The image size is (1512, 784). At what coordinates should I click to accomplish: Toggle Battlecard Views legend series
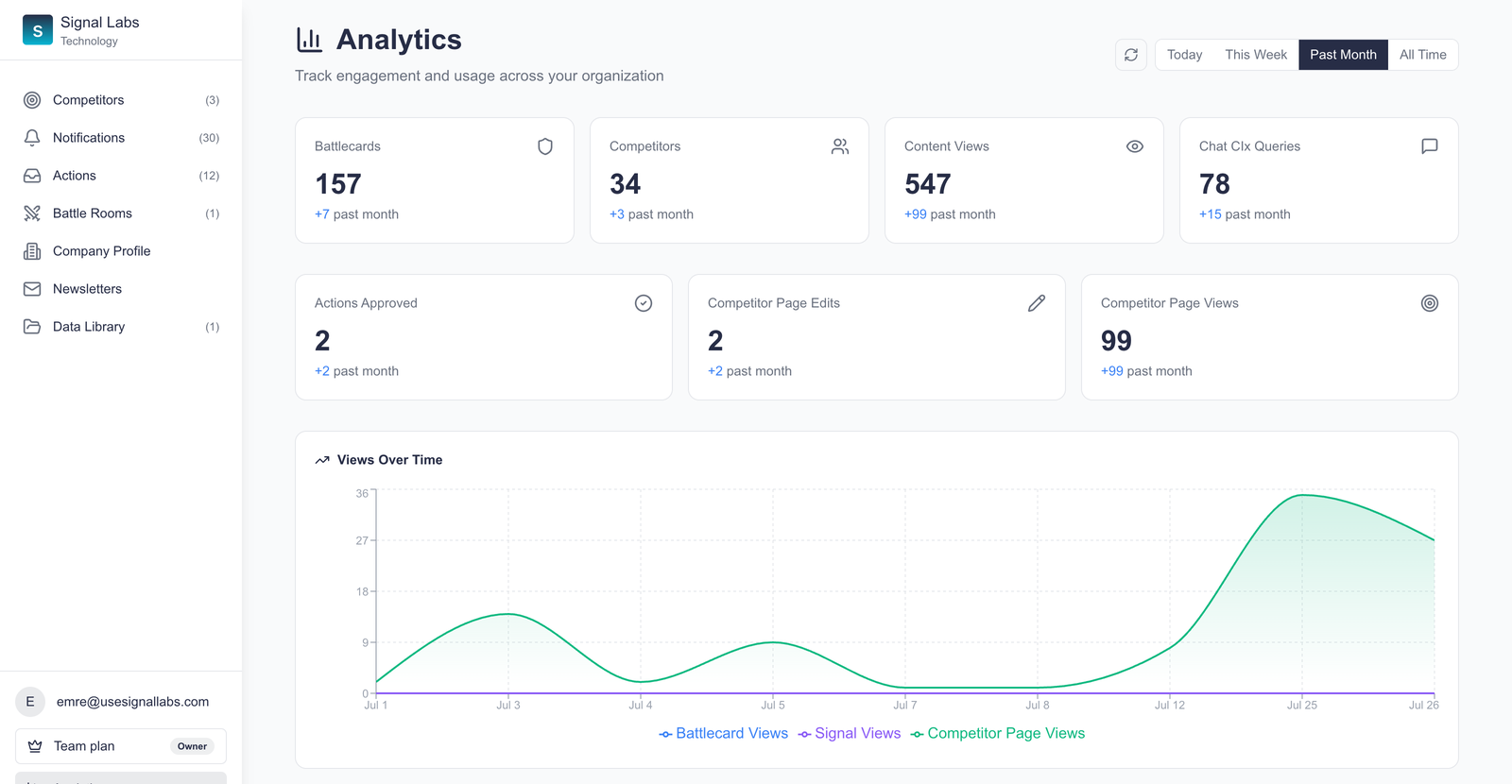[x=724, y=734]
